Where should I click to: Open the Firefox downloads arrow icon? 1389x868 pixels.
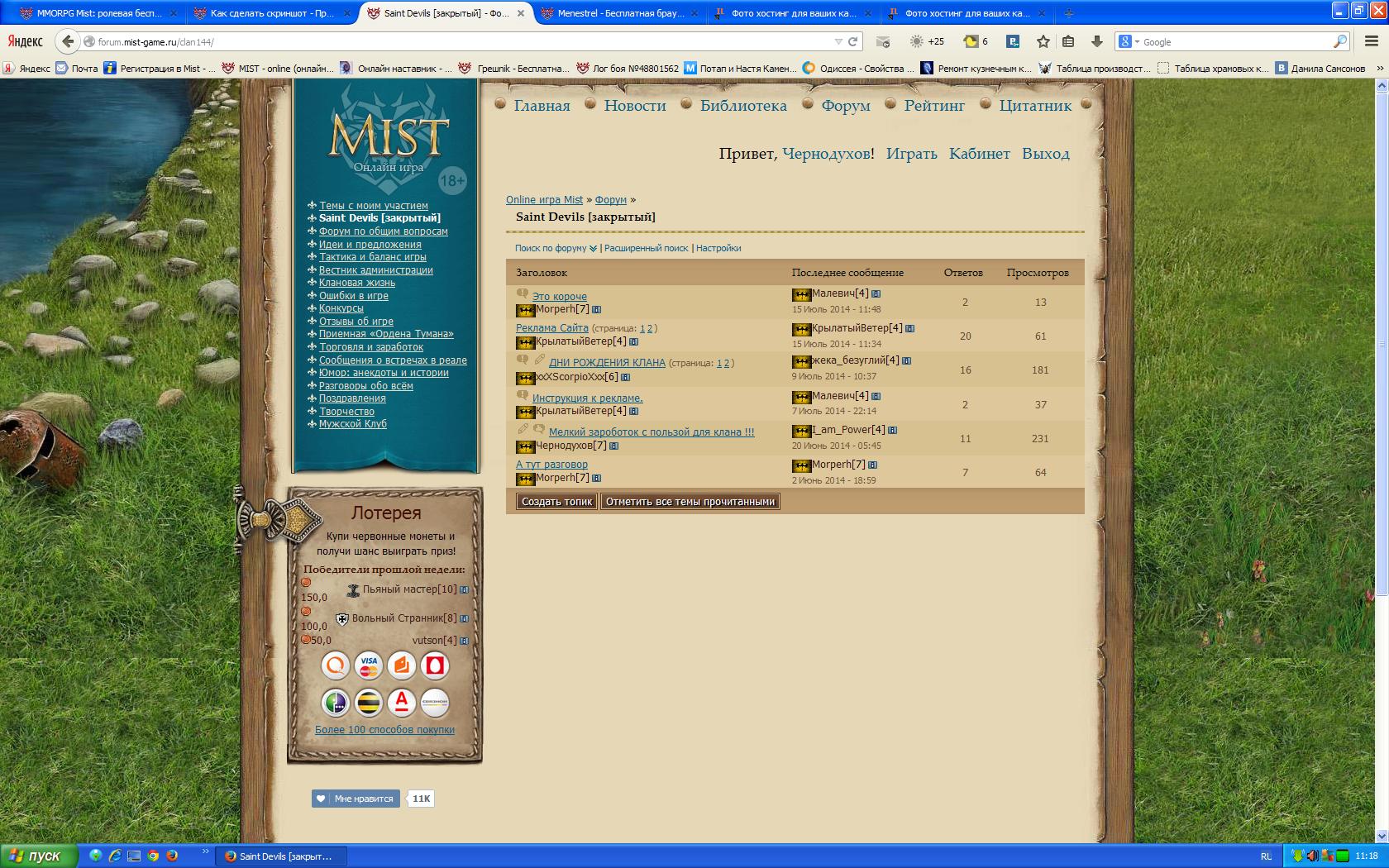click(x=1097, y=41)
